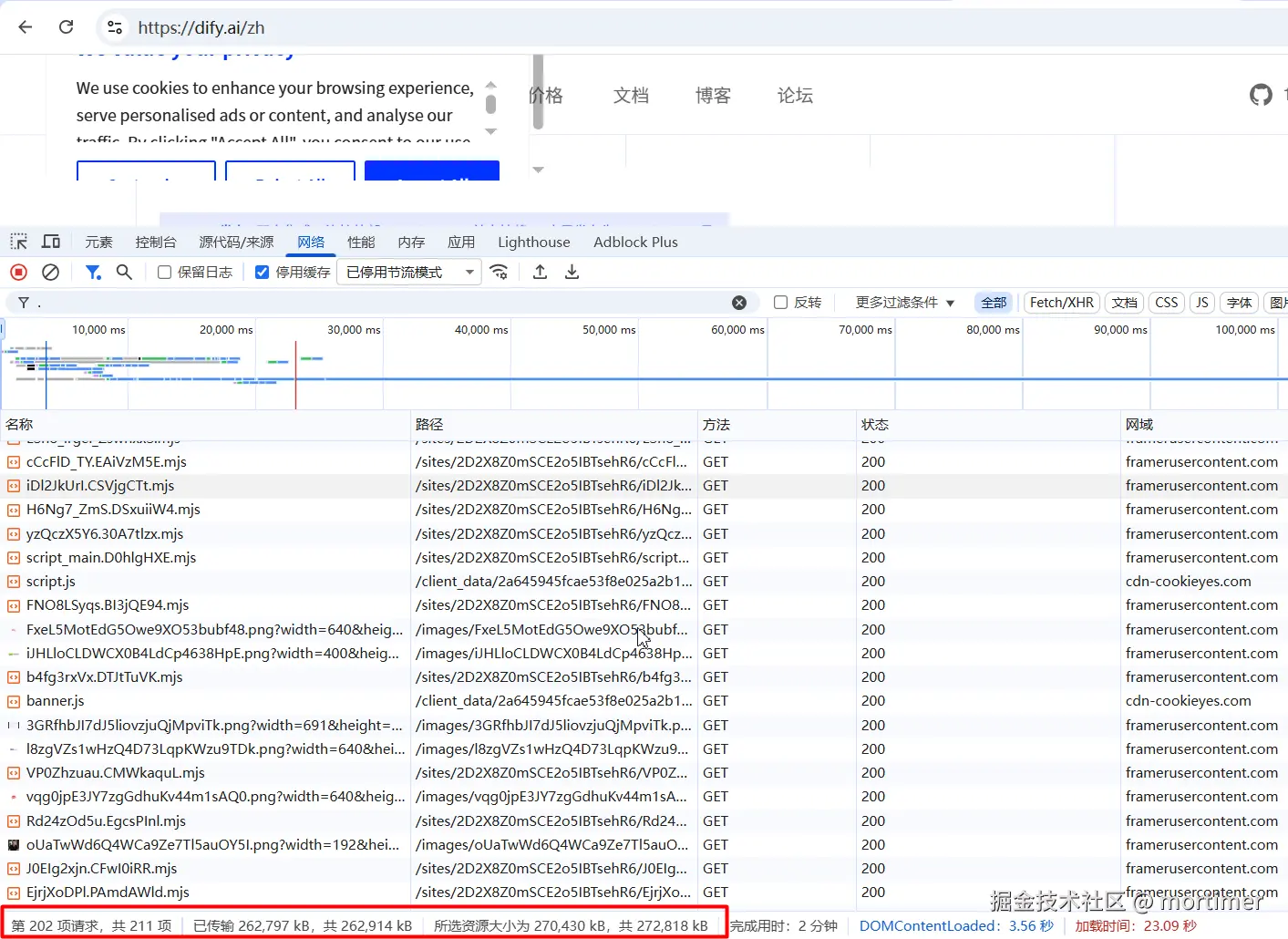Enable the 保留日志 checkbox
The image size is (1288, 939).
tap(164, 272)
